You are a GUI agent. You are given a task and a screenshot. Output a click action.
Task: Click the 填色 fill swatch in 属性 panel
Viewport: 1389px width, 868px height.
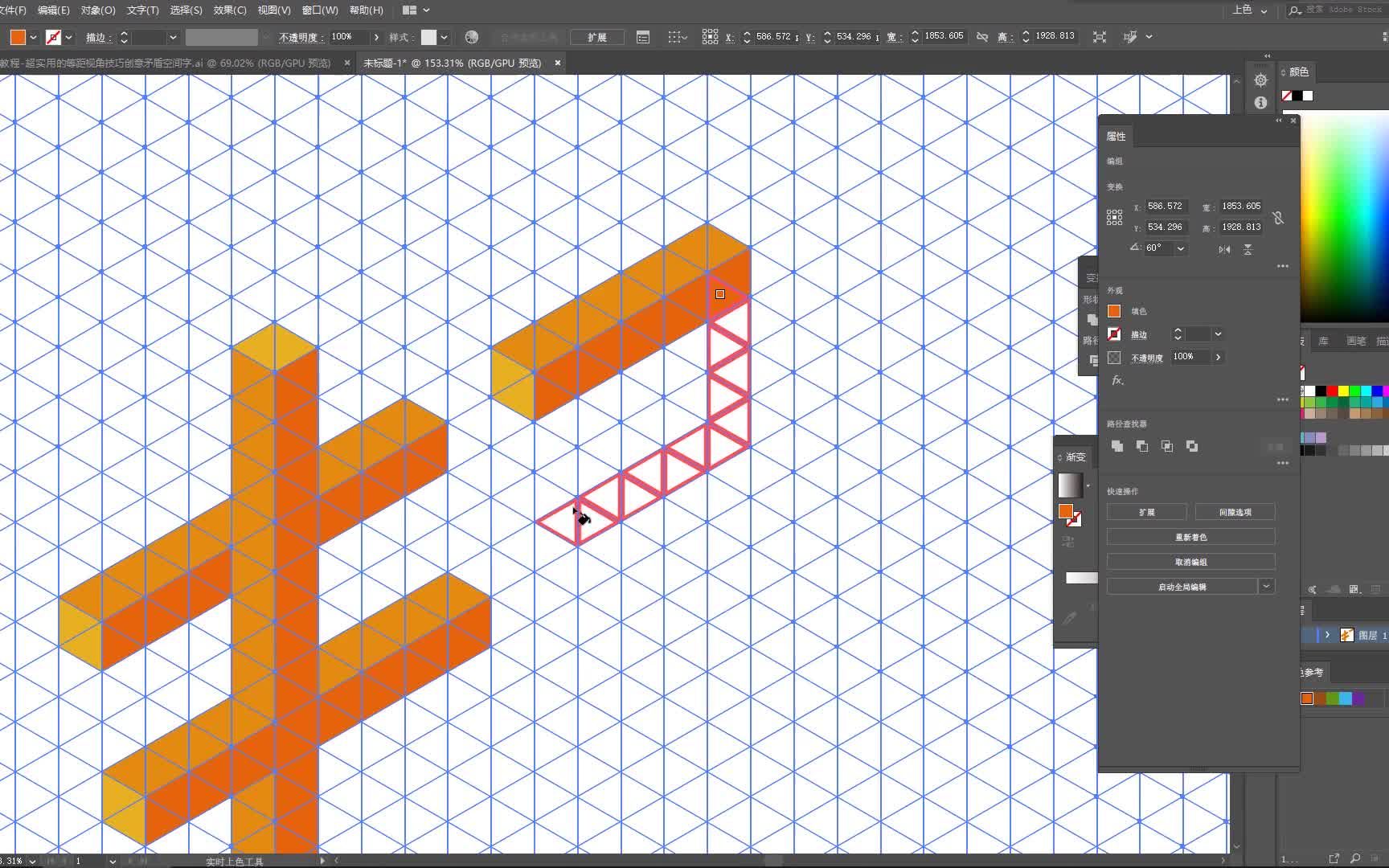pos(1114,311)
